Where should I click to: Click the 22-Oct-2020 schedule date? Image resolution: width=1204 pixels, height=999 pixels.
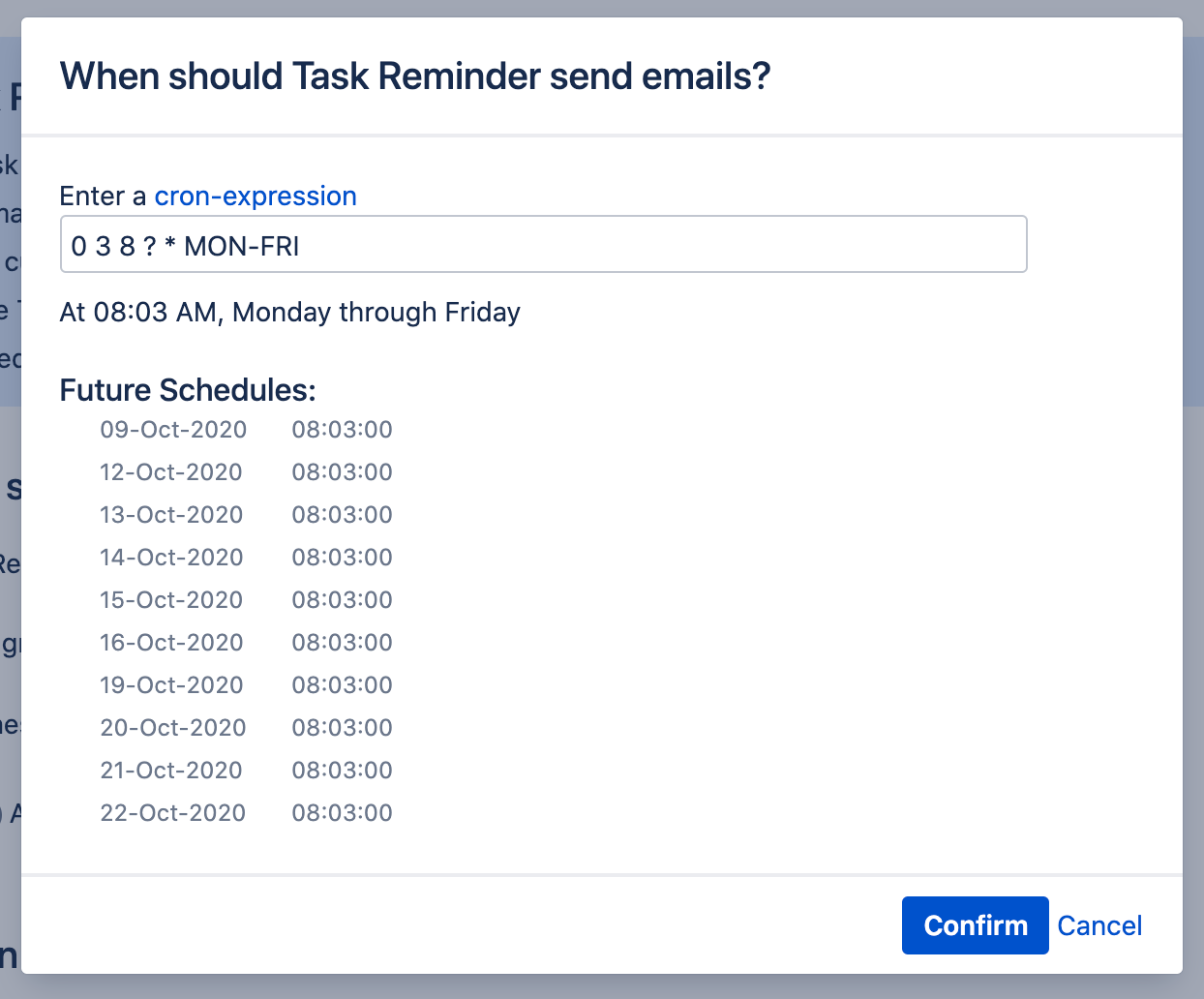pyautogui.click(x=173, y=813)
